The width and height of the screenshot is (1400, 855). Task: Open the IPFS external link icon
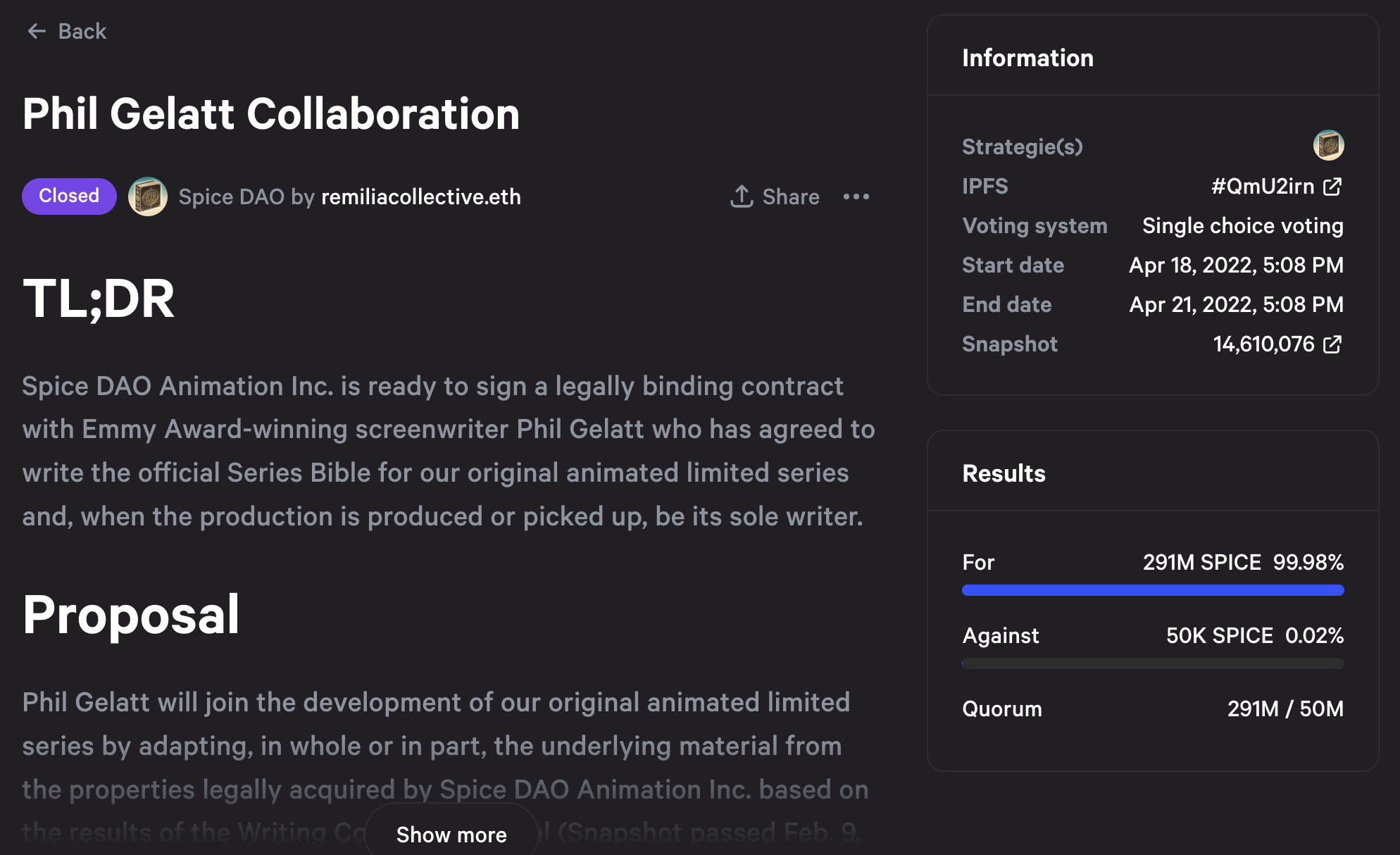pyautogui.click(x=1332, y=186)
